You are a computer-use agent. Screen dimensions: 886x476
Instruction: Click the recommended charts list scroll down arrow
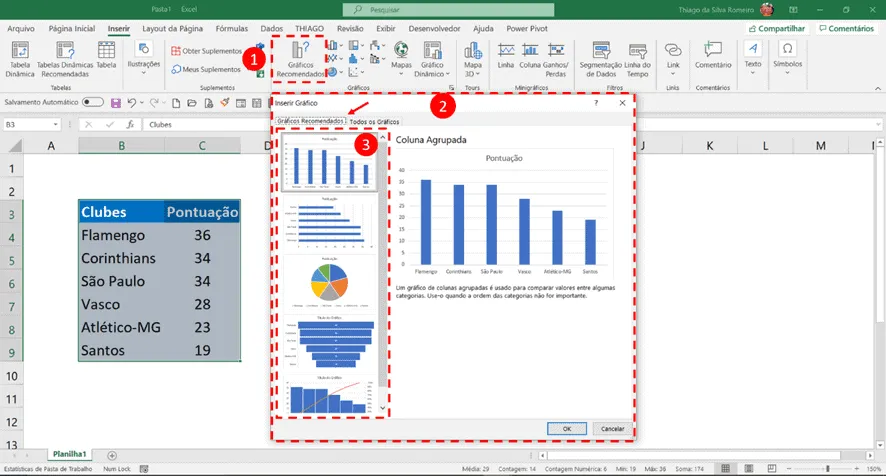click(383, 408)
